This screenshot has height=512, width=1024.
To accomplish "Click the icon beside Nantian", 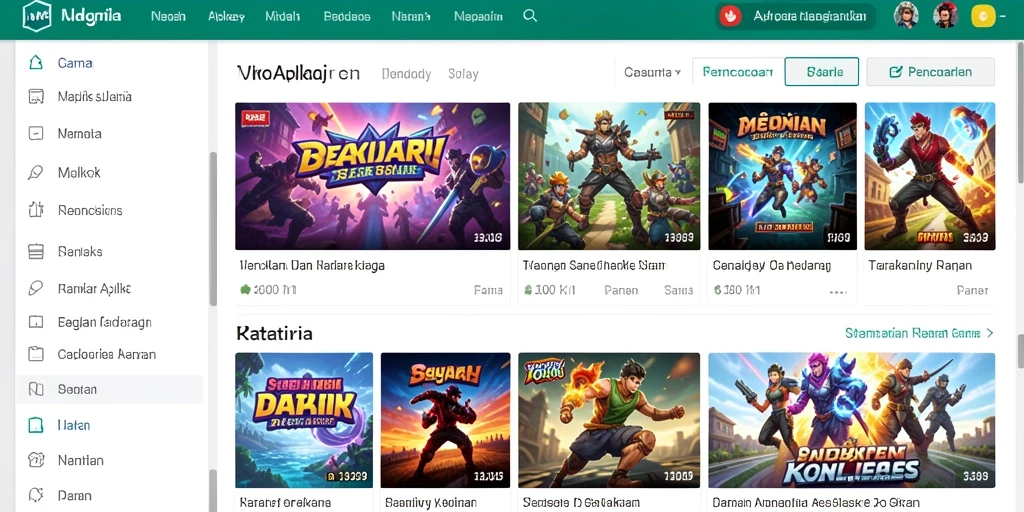I will click(36, 460).
